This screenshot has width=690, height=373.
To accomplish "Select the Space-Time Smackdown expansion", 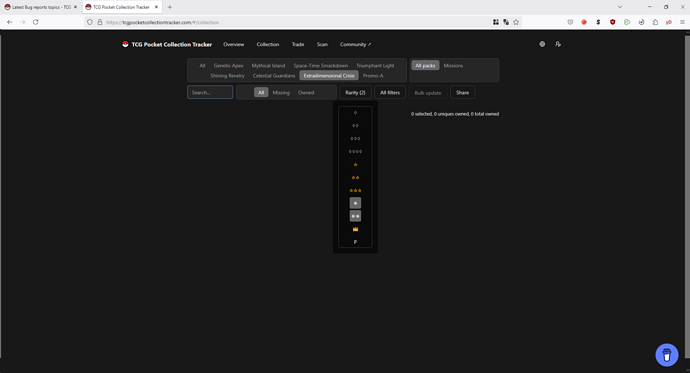I will [x=320, y=66].
